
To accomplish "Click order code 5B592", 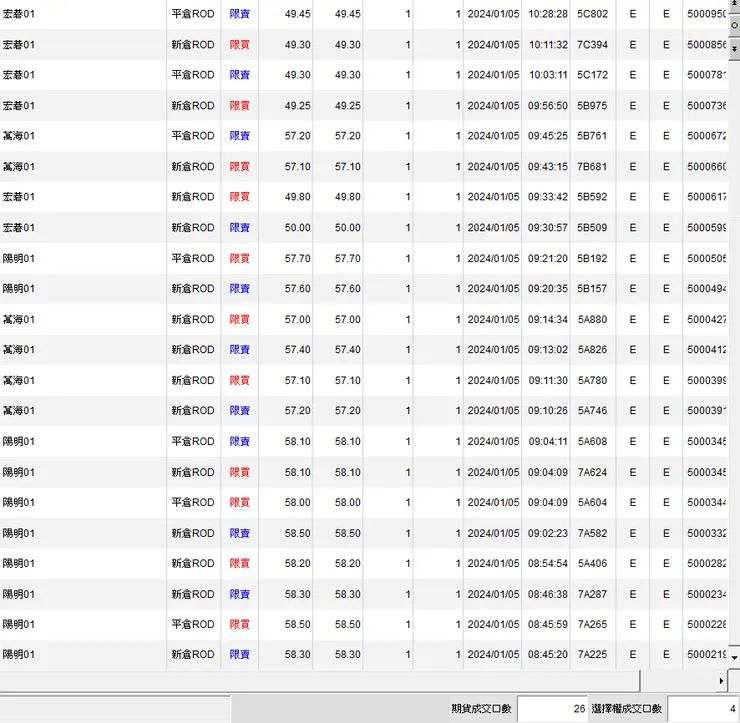I will pos(592,197).
